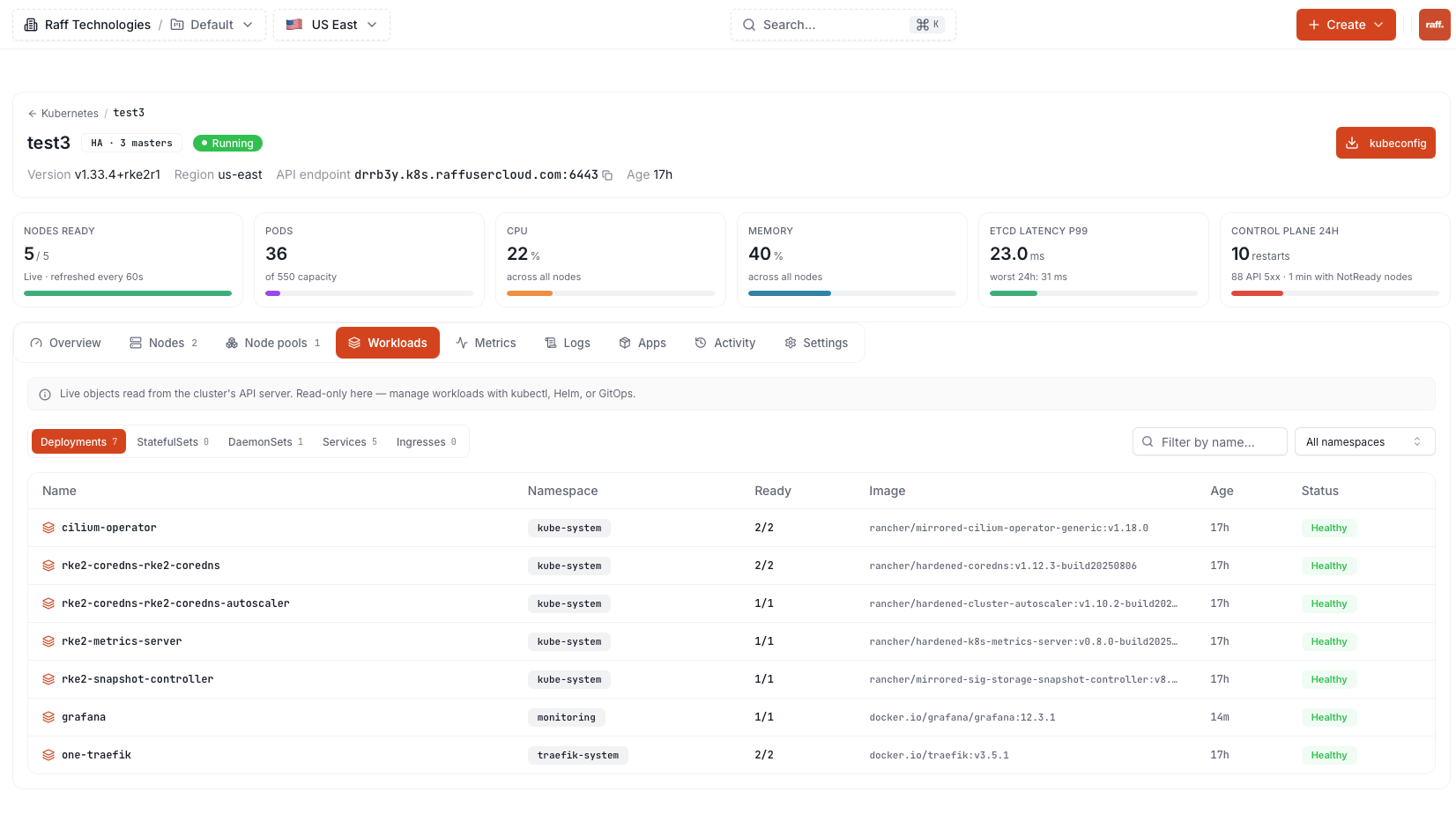This screenshot has height=836, width=1456.
Task: Click docker.io/traefik:v3.5.1 image text
Action: click(x=940, y=755)
